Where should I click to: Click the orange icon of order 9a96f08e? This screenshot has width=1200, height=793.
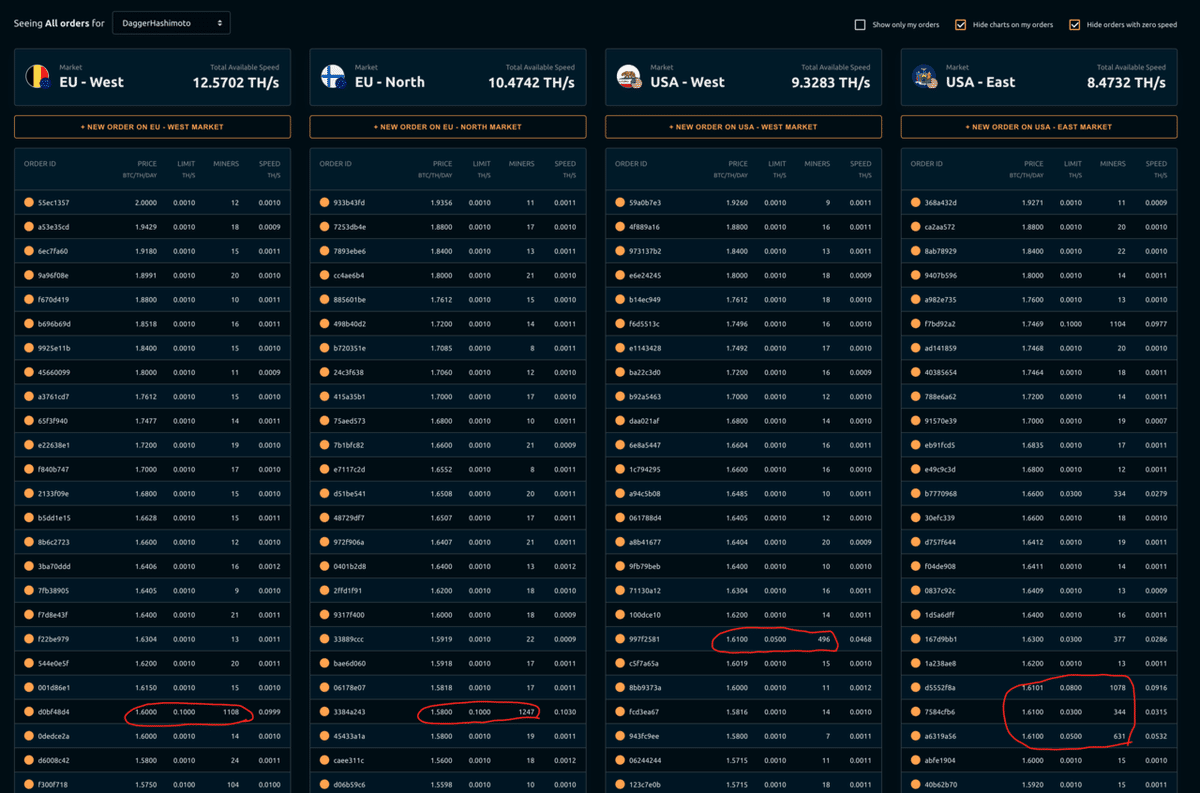29,275
